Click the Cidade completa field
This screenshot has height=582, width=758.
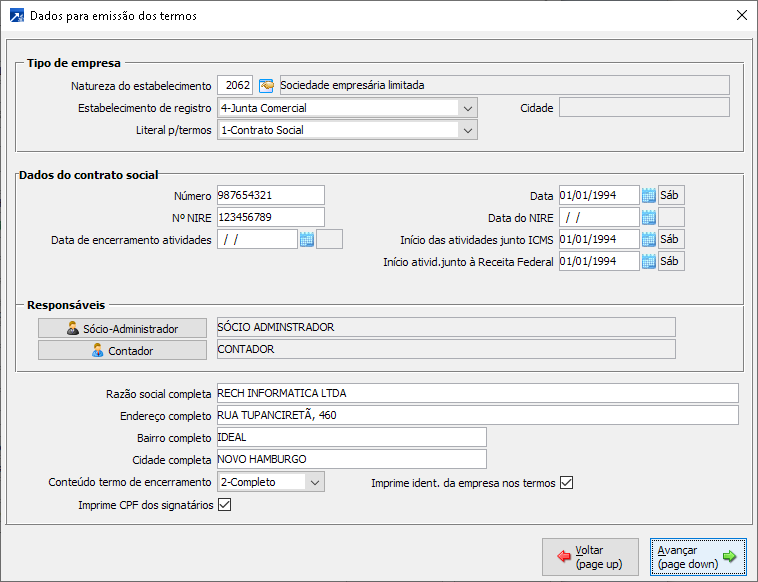coord(352,459)
